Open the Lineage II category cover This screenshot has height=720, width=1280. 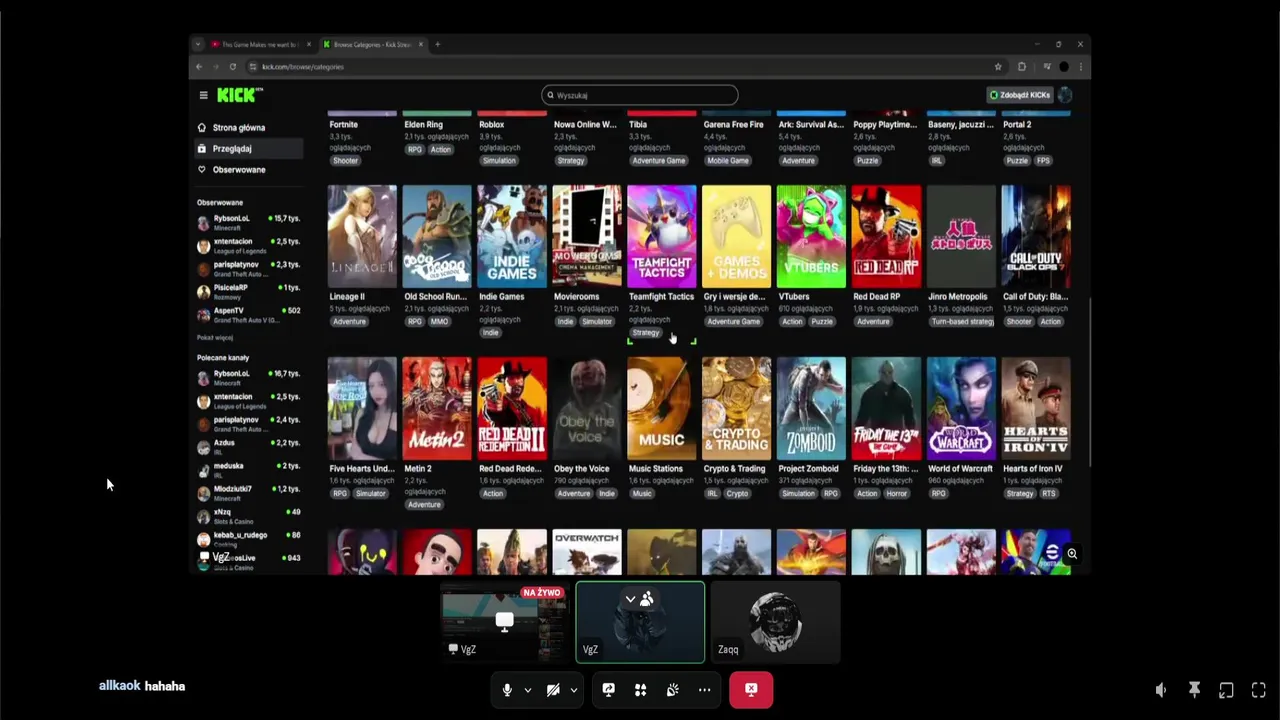(x=362, y=236)
